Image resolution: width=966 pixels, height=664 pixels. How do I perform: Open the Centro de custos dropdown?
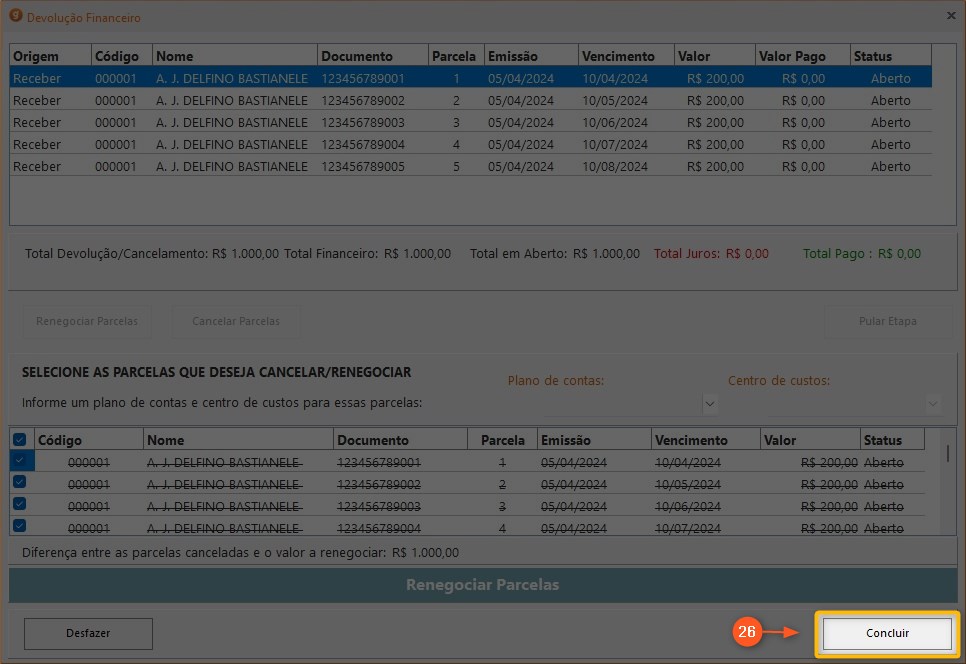[933, 404]
